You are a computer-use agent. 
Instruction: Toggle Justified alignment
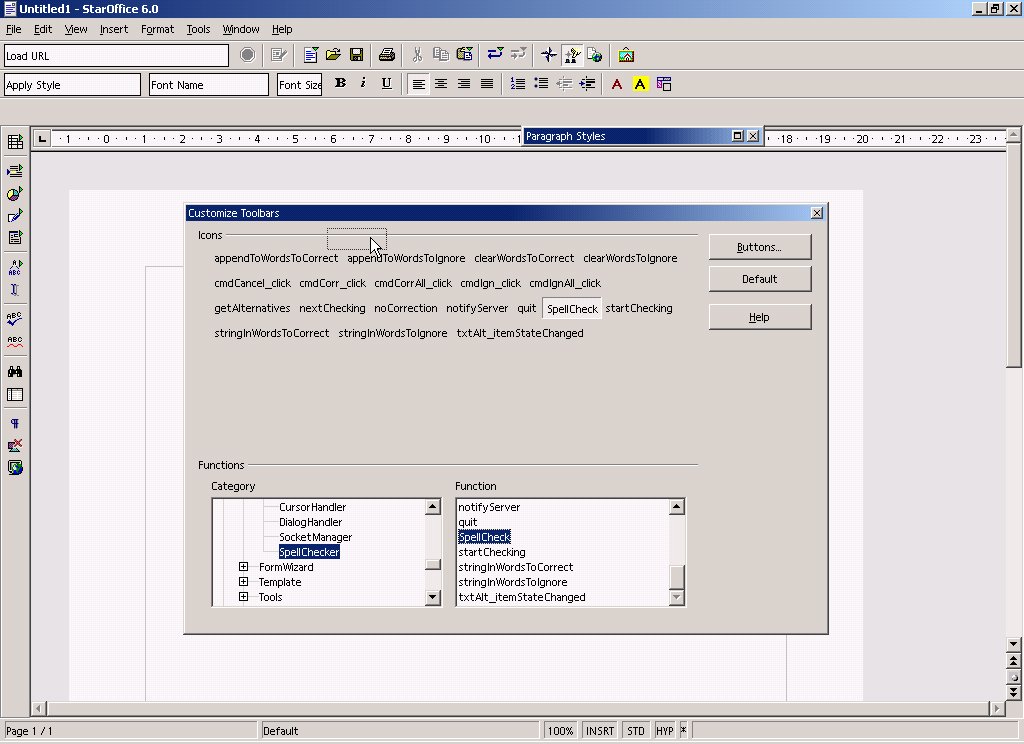487,84
